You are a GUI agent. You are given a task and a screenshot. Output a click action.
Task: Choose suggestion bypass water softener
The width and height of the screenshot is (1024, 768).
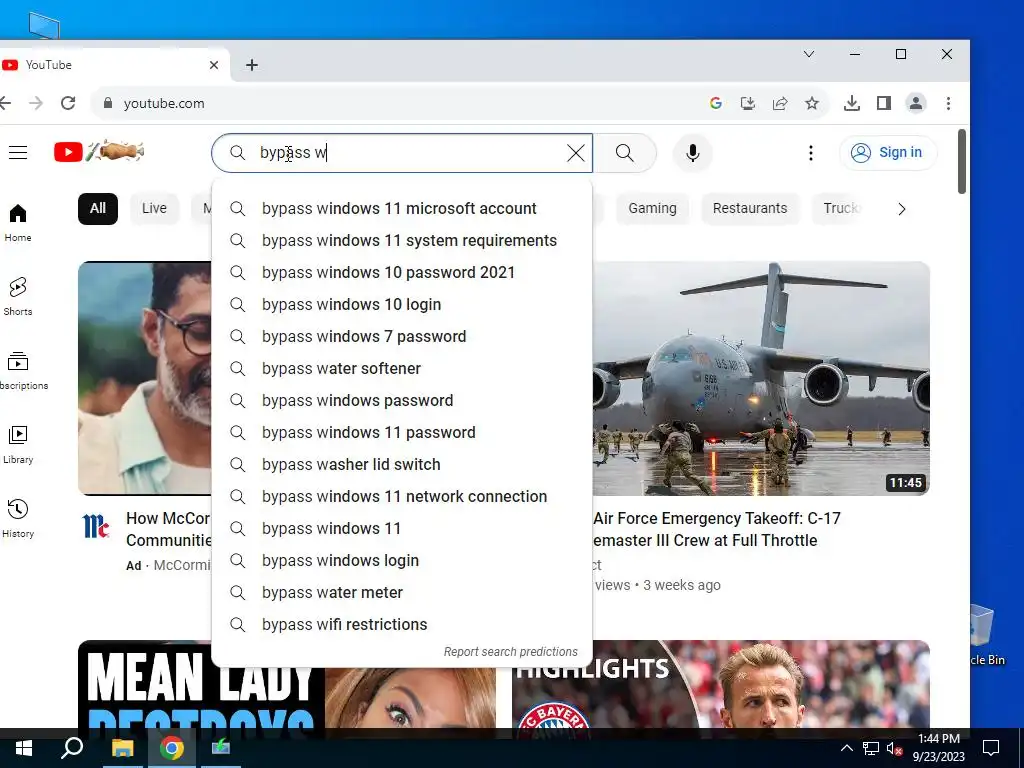pos(402,368)
